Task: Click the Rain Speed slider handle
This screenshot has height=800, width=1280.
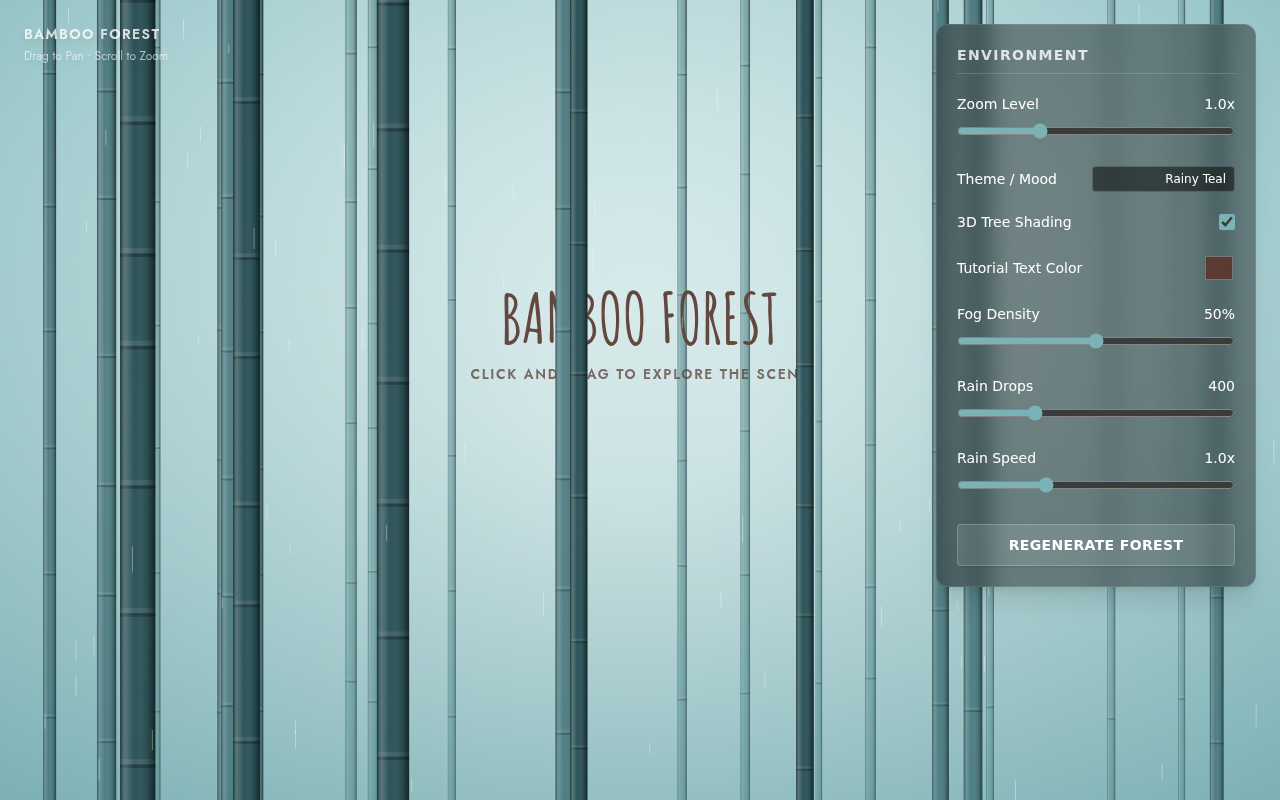Action: pos(1046,485)
